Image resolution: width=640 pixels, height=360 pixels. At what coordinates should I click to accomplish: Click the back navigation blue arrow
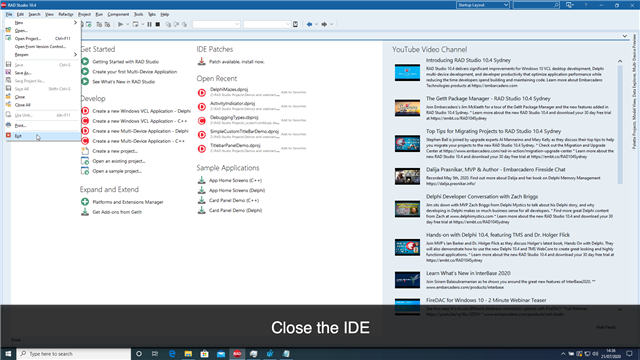pyautogui.click(x=309, y=24)
